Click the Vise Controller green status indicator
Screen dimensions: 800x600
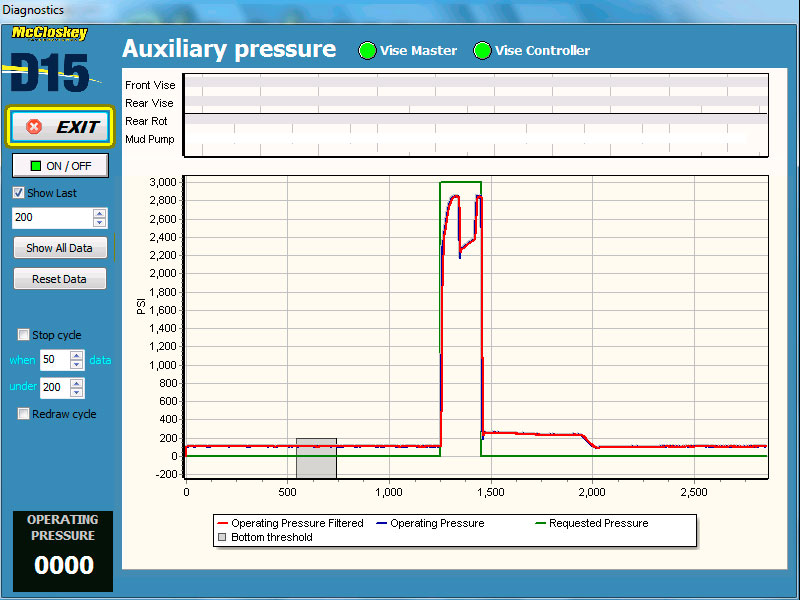click(483, 51)
